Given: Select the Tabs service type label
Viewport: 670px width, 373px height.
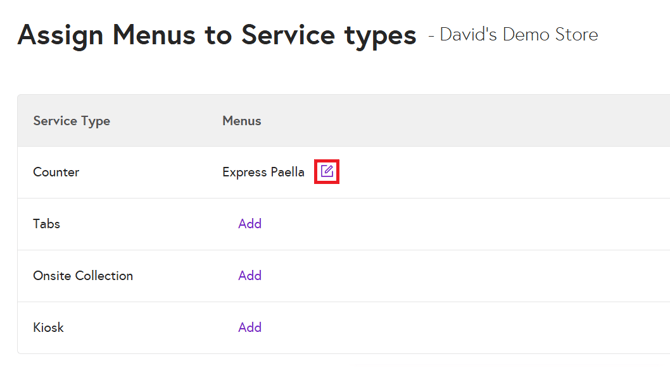Looking at the screenshot, I should tap(47, 223).
